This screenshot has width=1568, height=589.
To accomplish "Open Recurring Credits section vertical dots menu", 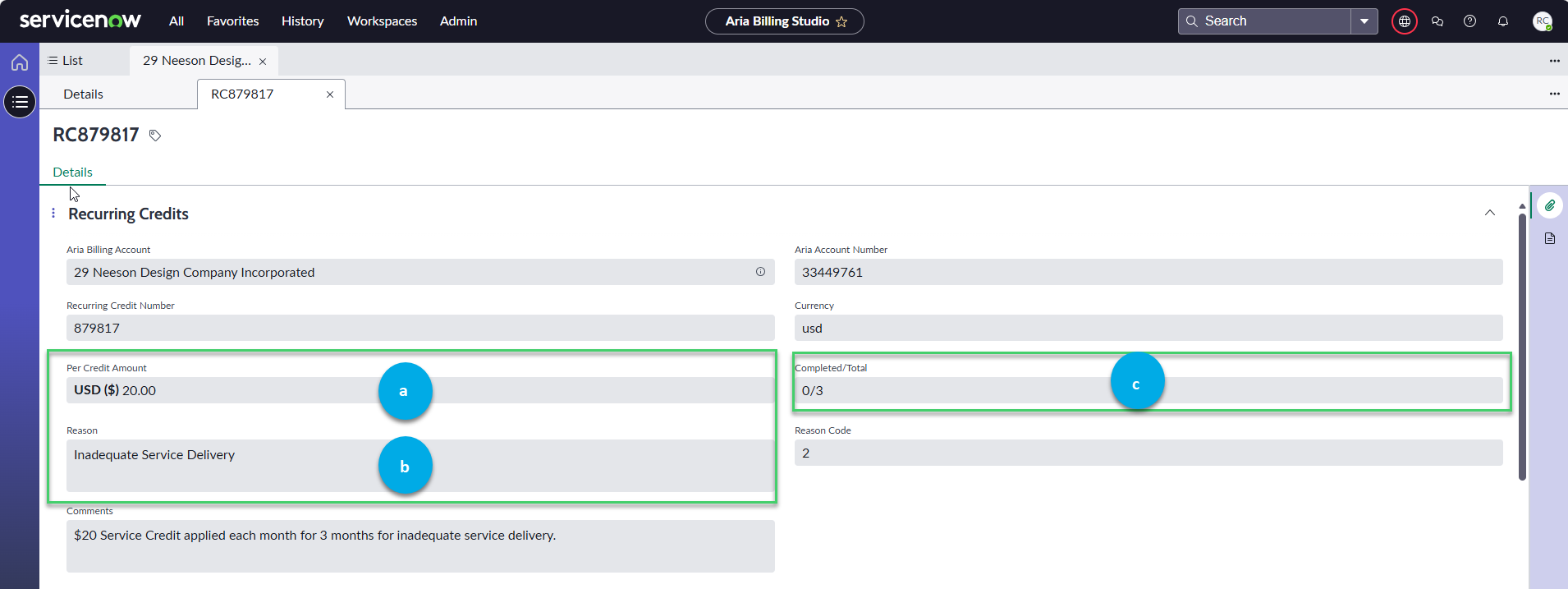I will [53, 213].
